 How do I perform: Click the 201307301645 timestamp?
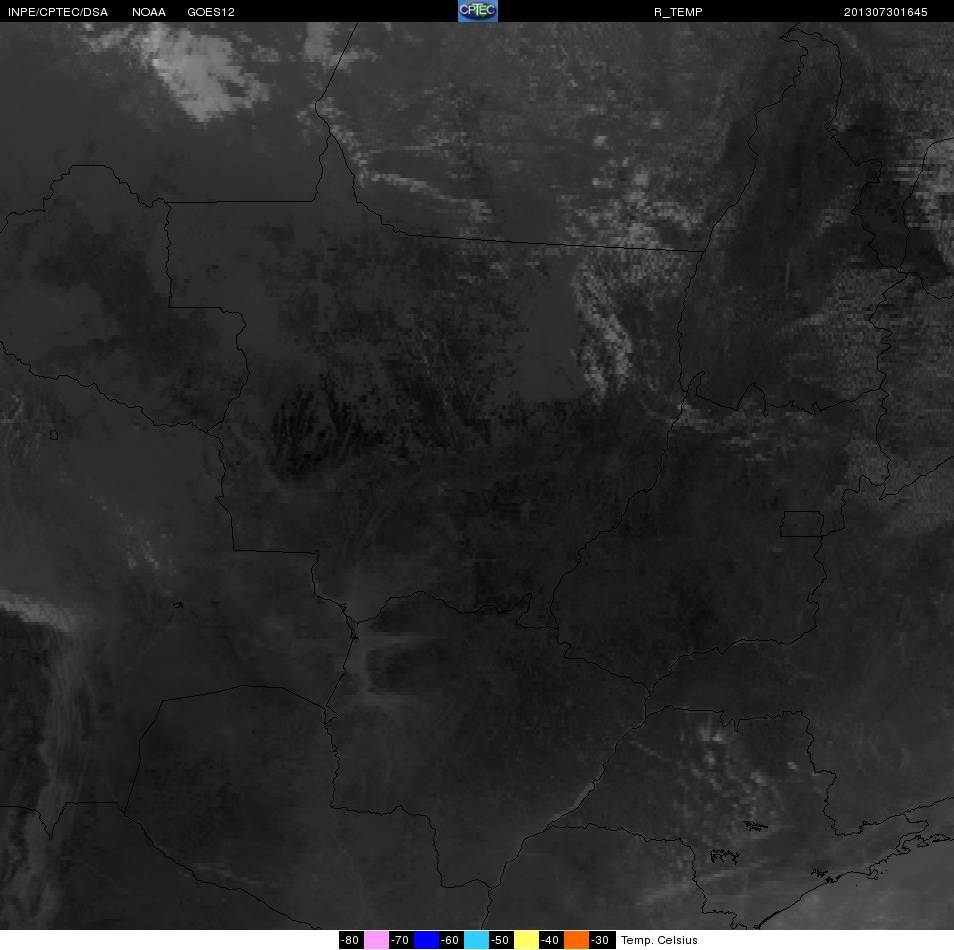(885, 12)
